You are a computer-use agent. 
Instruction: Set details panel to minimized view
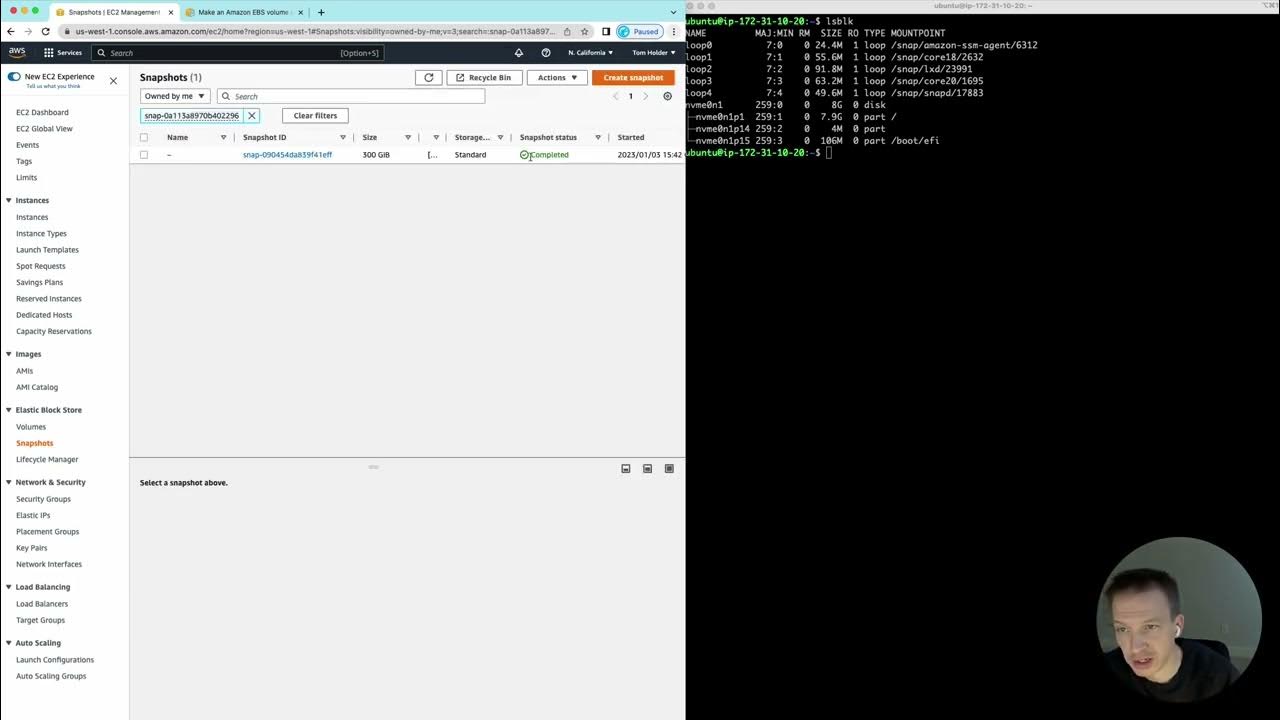coord(626,468)
